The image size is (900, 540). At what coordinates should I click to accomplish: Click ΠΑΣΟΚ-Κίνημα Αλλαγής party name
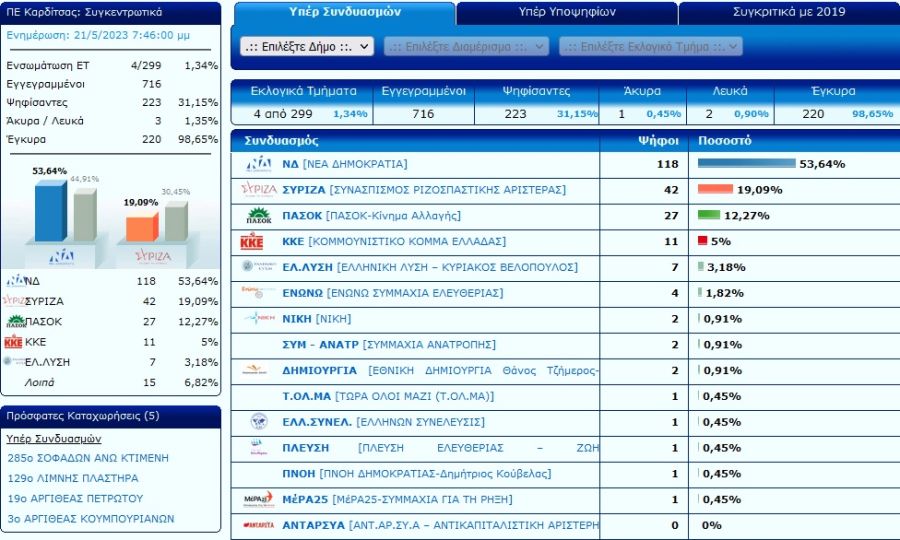(371, 216)
